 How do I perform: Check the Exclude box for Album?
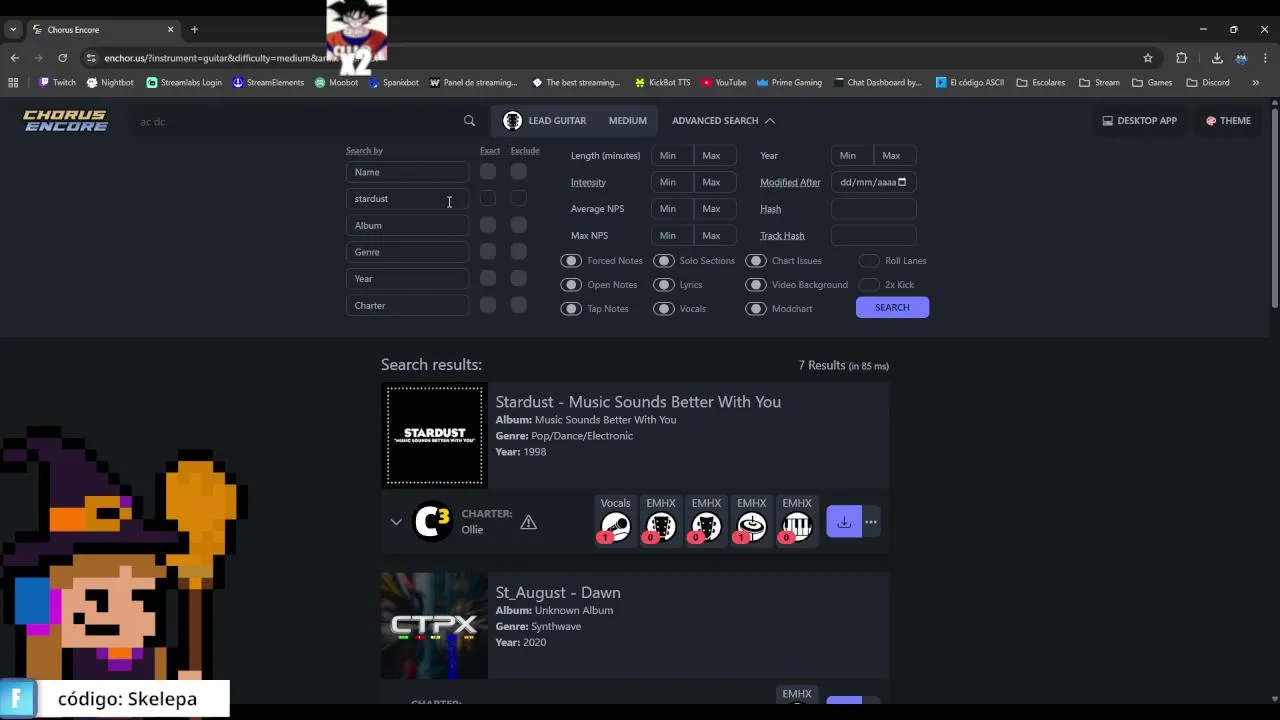point(518,225)
